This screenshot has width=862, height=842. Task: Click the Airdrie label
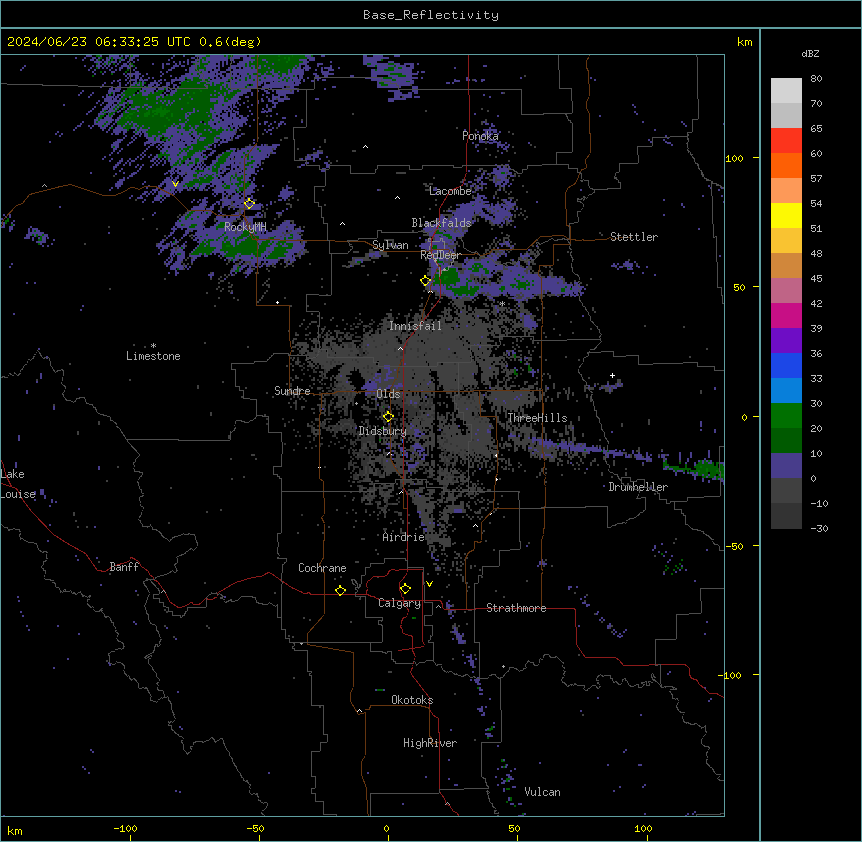click(404, 537)
